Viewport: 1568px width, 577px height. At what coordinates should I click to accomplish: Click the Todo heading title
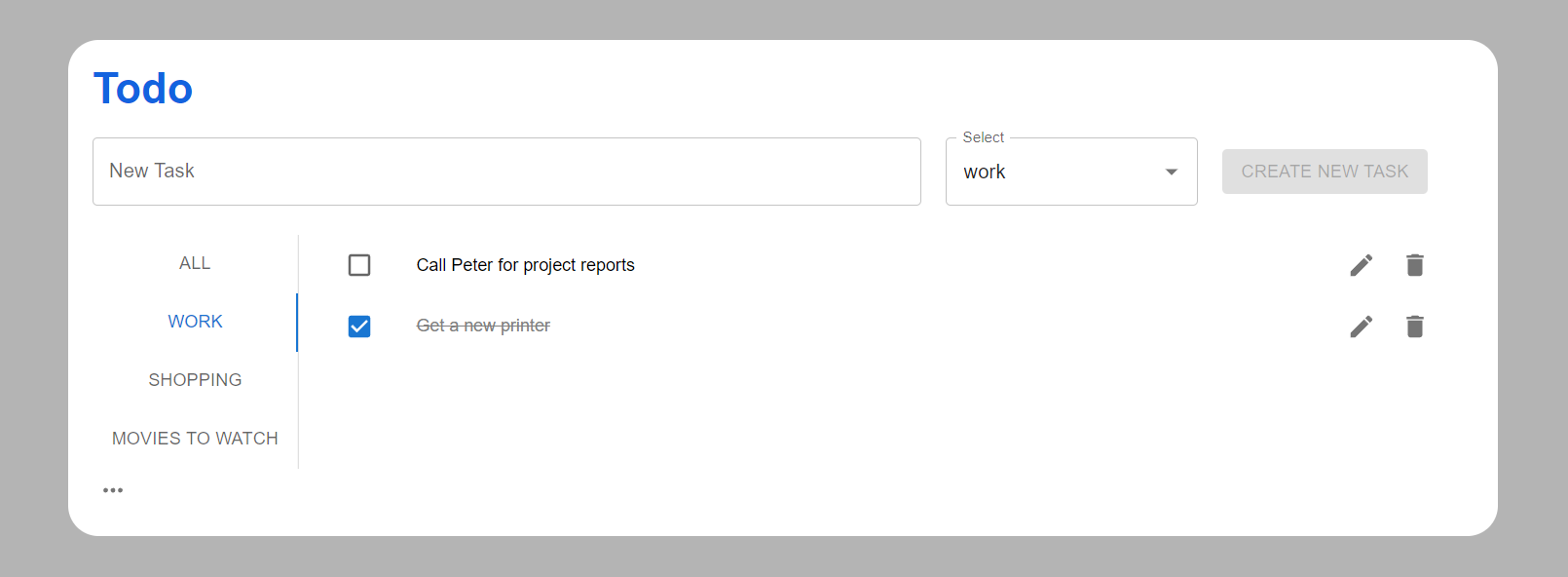[x=143, y=89]
